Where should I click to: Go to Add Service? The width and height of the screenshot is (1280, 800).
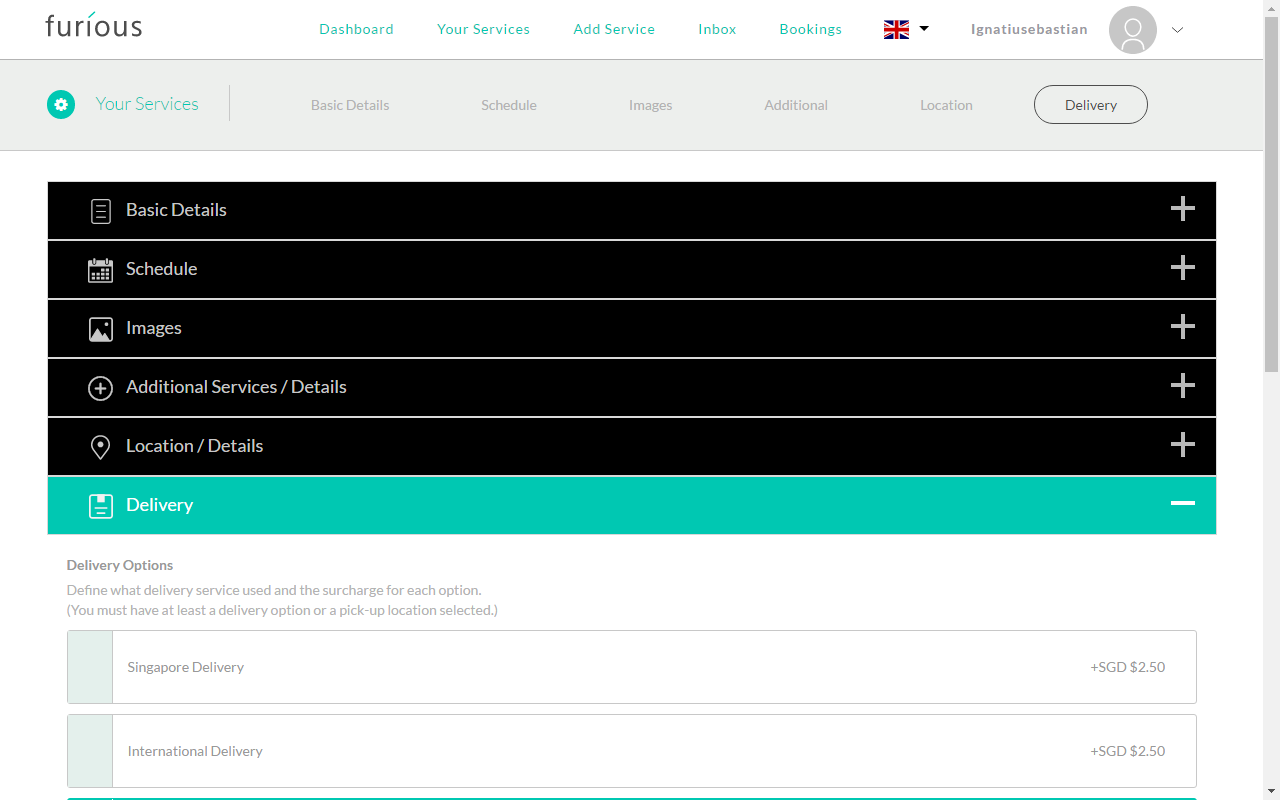point(614,29)
